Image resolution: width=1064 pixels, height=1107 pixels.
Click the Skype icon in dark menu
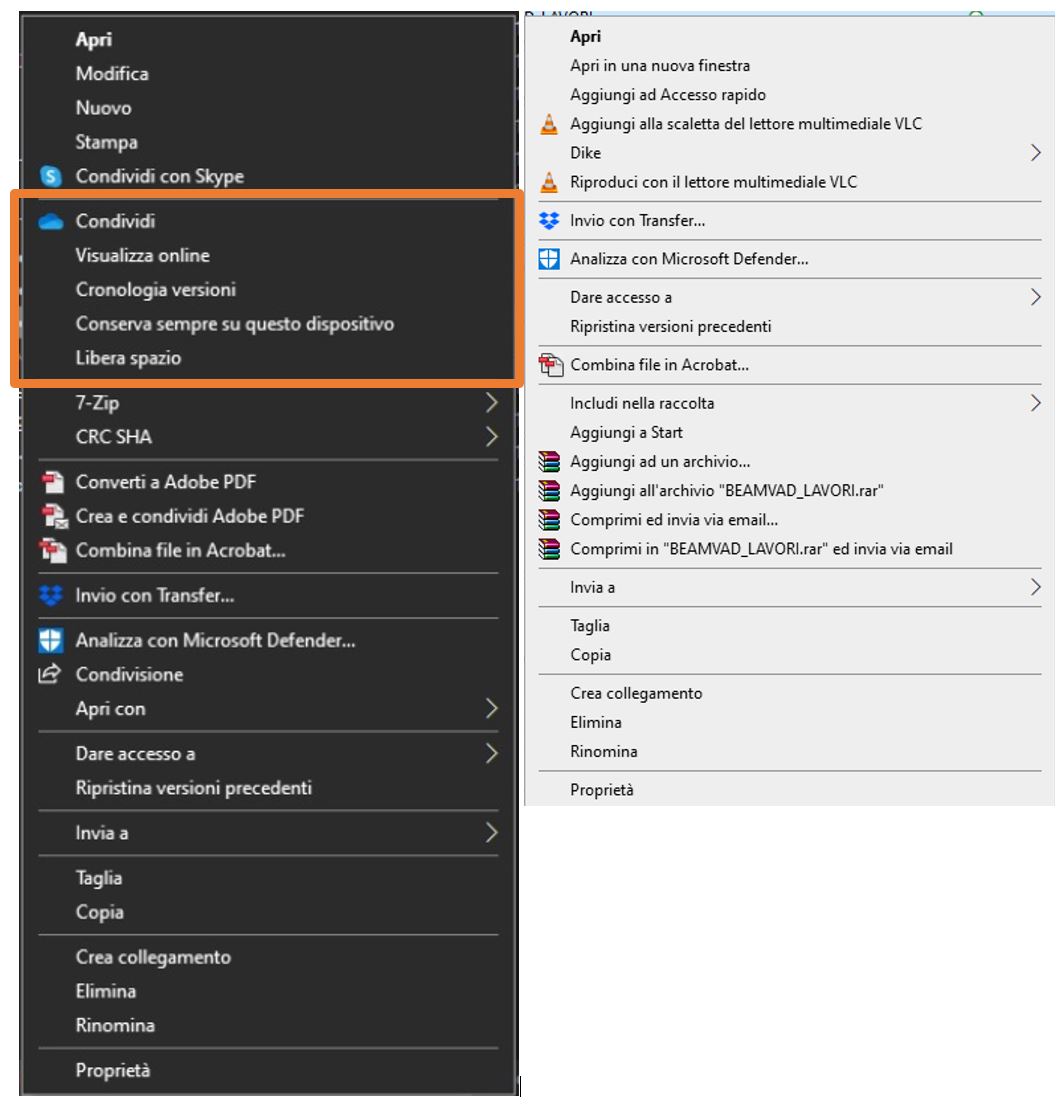point(50,176)
